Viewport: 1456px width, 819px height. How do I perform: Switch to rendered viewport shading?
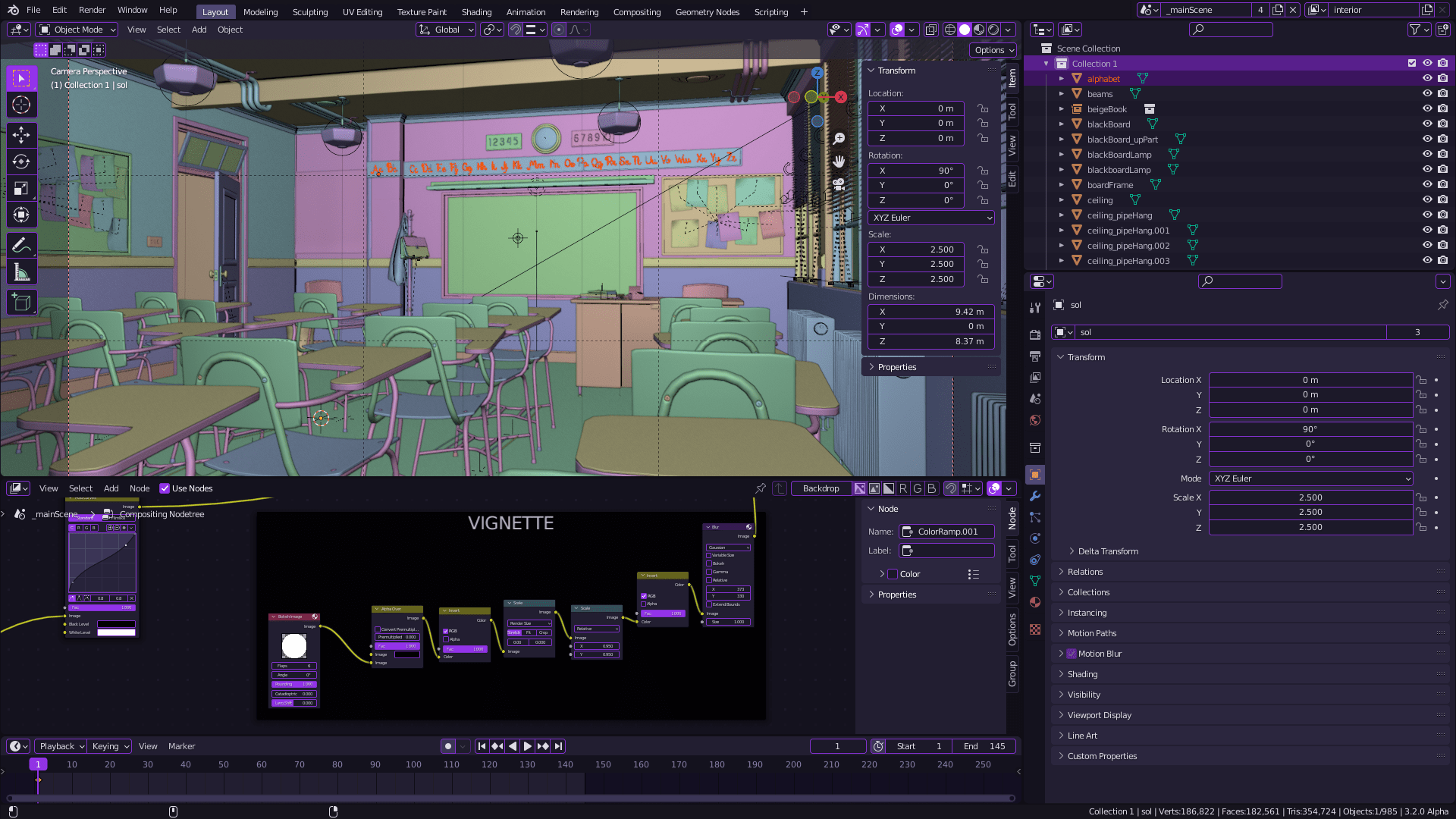click(993, 30)
